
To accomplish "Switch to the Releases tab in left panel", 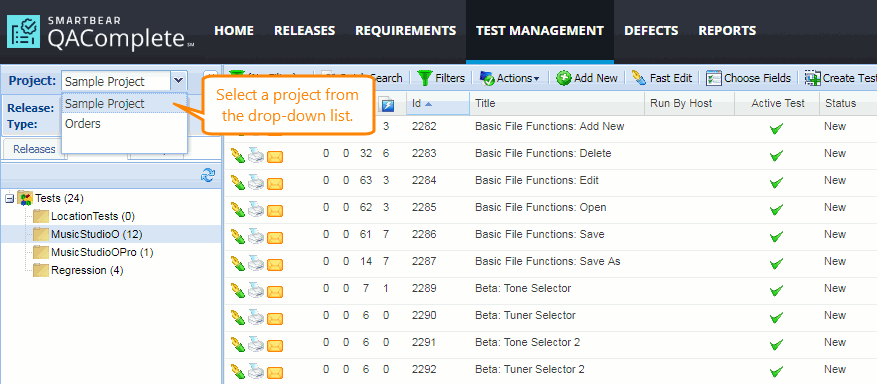I will pyautogui.click(x=34, y=149).
